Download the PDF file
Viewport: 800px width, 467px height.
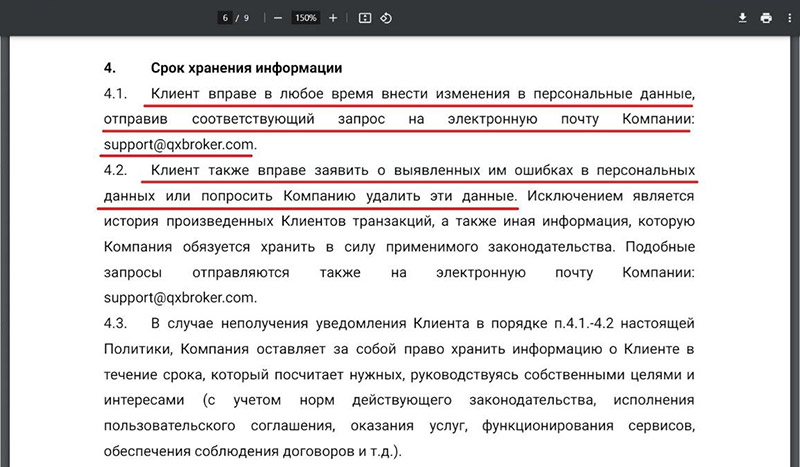point(742,18)
